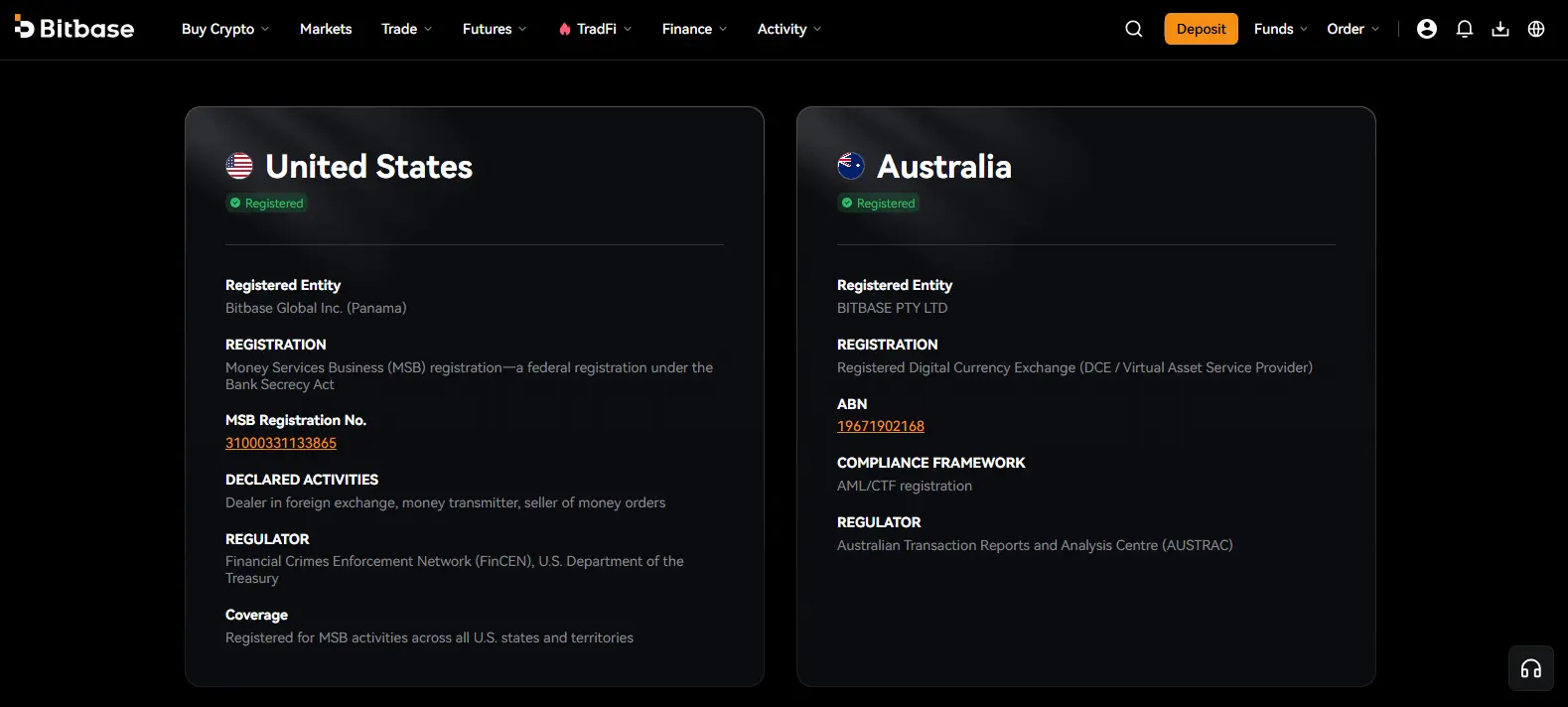This screenshot has height=707, width=1568.
Task: Click the Registered for MSB activities text
Action: point(429,637)
